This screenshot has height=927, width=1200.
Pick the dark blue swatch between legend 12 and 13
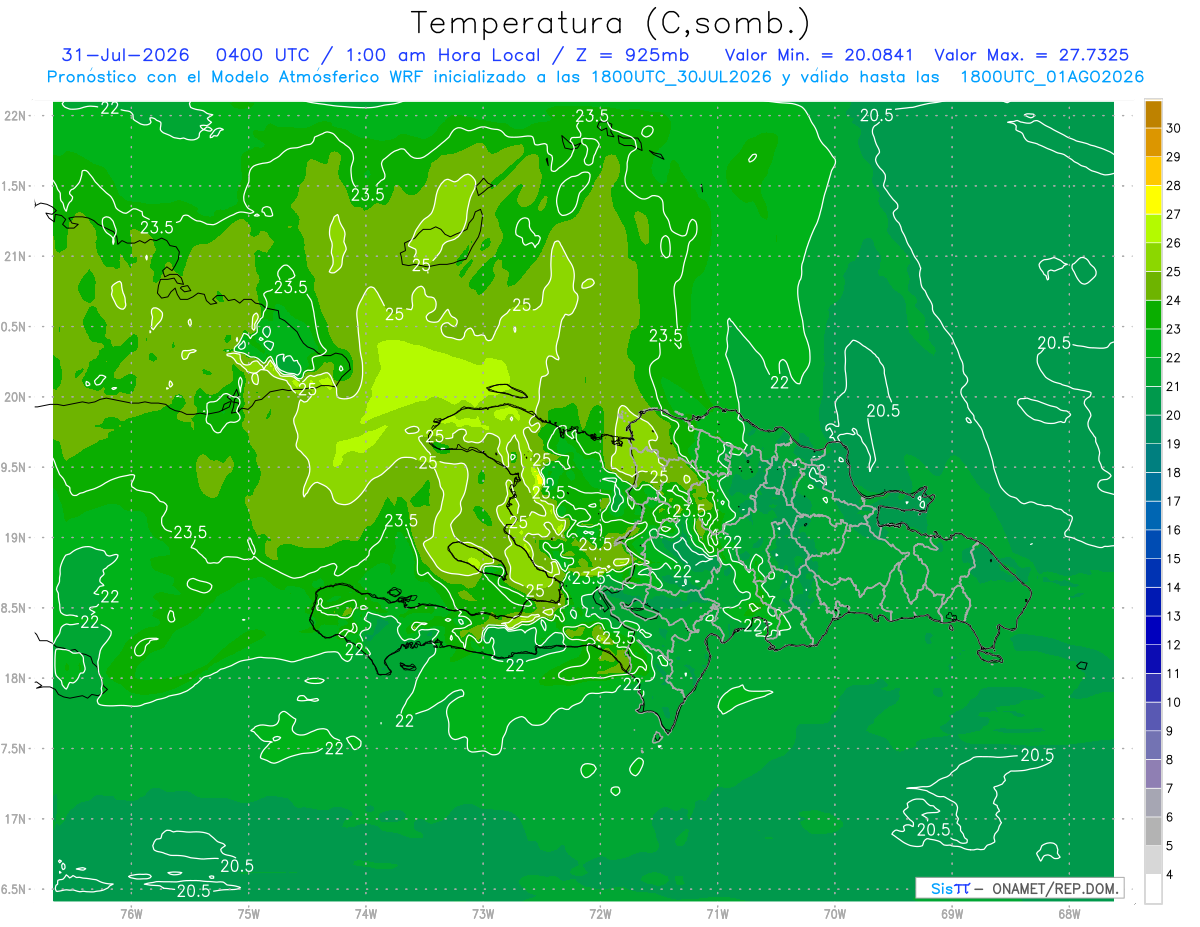click(1153, 630)
